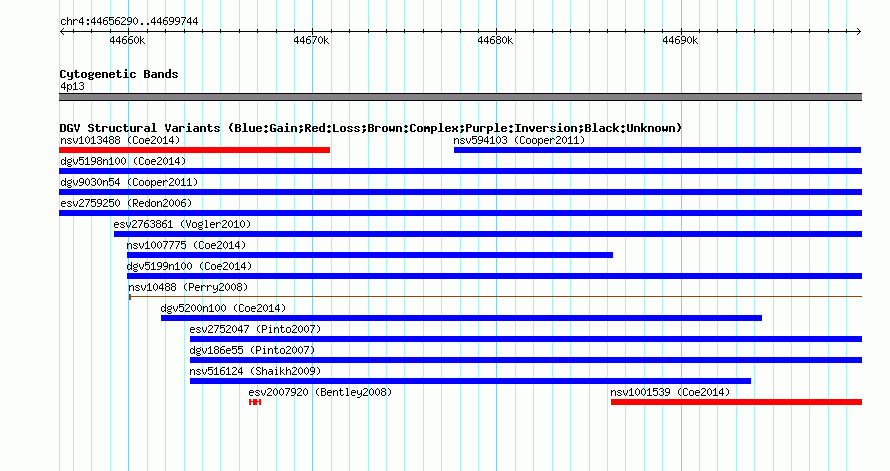Open dgv186e55 (Pinto2007) label

click(x=252, y=350)
